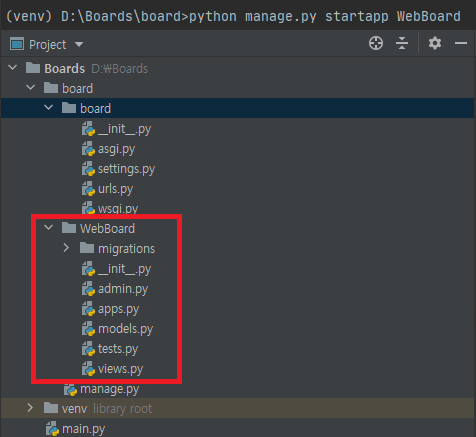Viewport: 476px width, 437px height.
Task: Select manage.py in the tree
Action: [109, 389]
